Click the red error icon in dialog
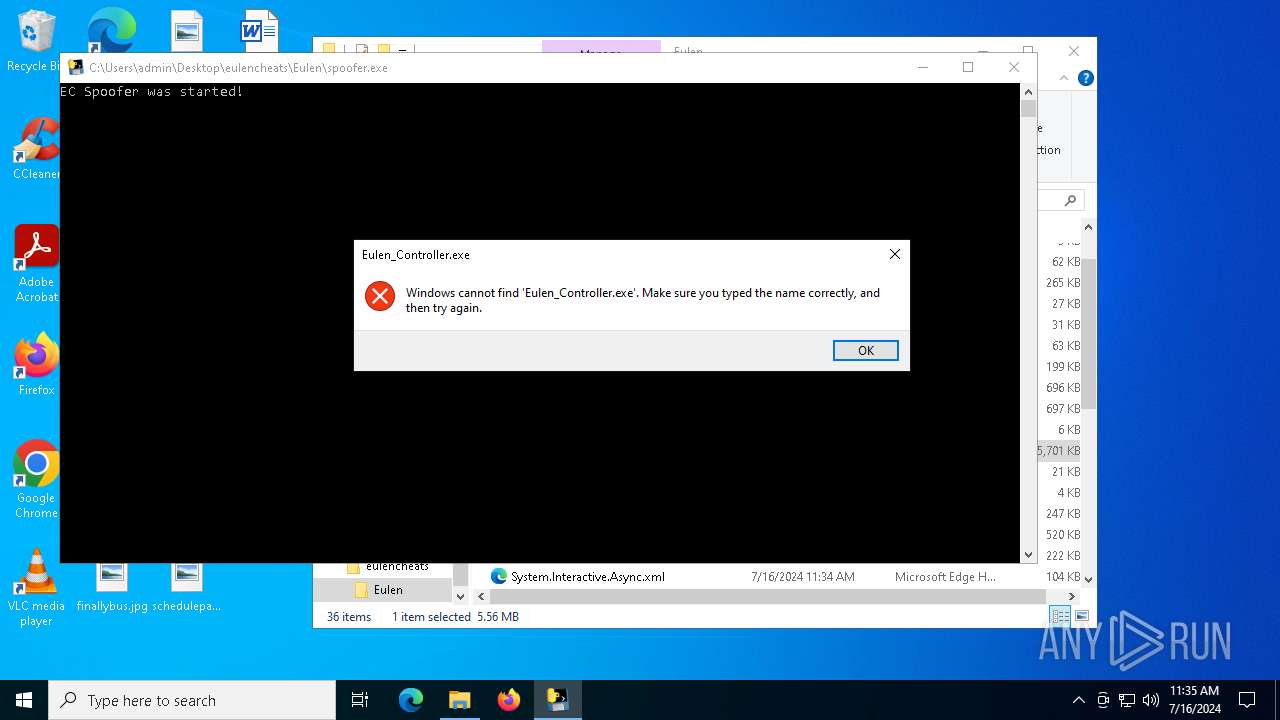The image size is (1280, 720). coord(380,296)
